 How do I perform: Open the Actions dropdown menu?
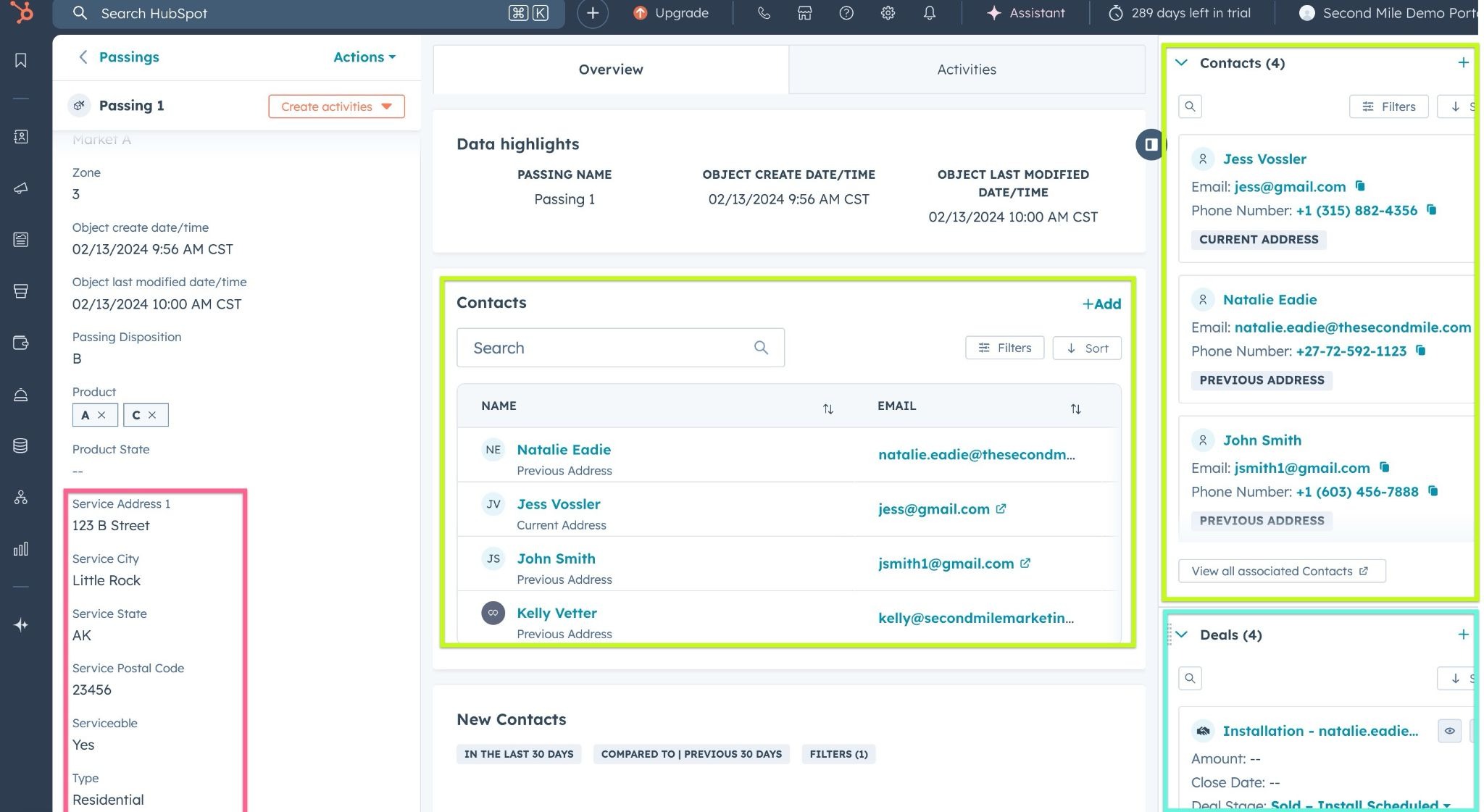[x=364, y=57]
